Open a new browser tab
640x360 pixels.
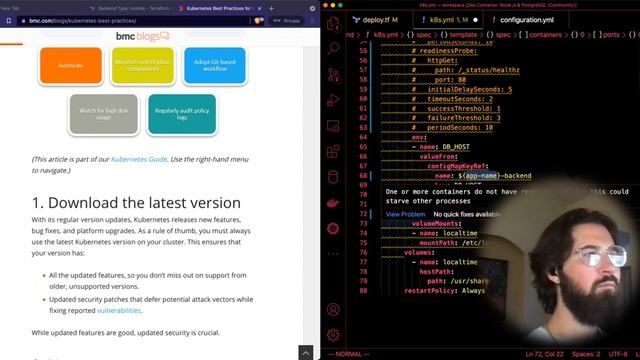pos(271,8)
